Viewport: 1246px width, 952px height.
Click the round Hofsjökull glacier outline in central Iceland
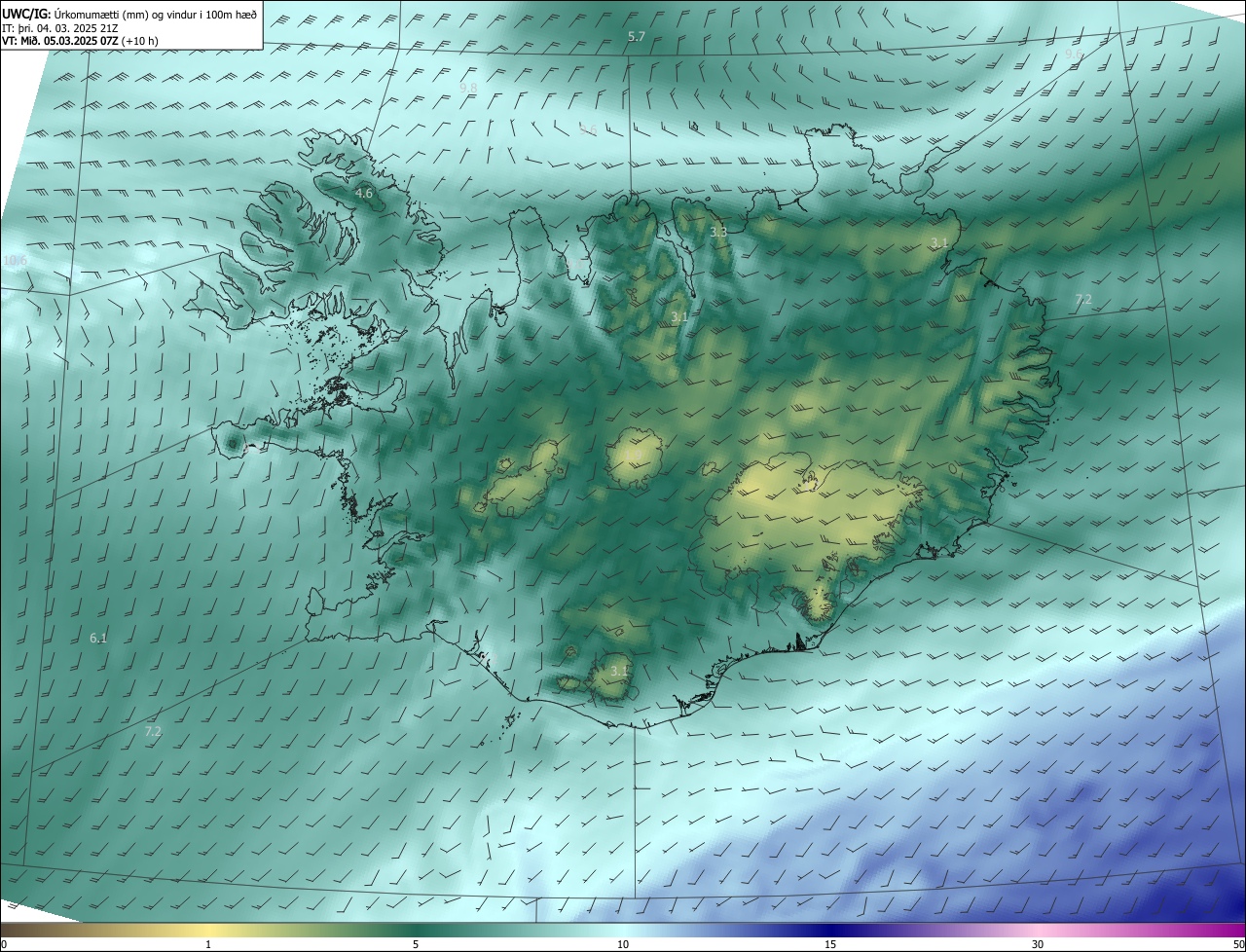pyautogui.click(x=635, y=458)
